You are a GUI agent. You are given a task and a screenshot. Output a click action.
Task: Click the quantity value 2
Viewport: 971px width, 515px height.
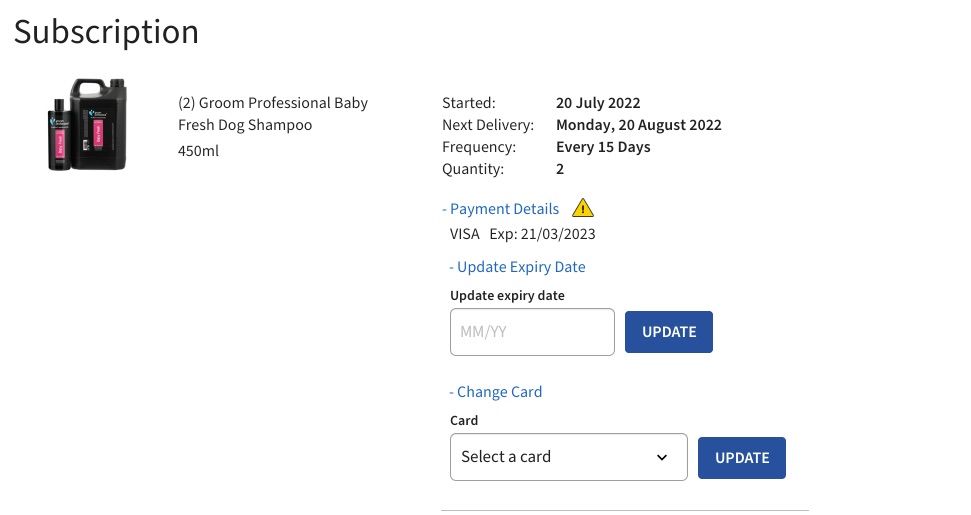[x=560, y=169]
